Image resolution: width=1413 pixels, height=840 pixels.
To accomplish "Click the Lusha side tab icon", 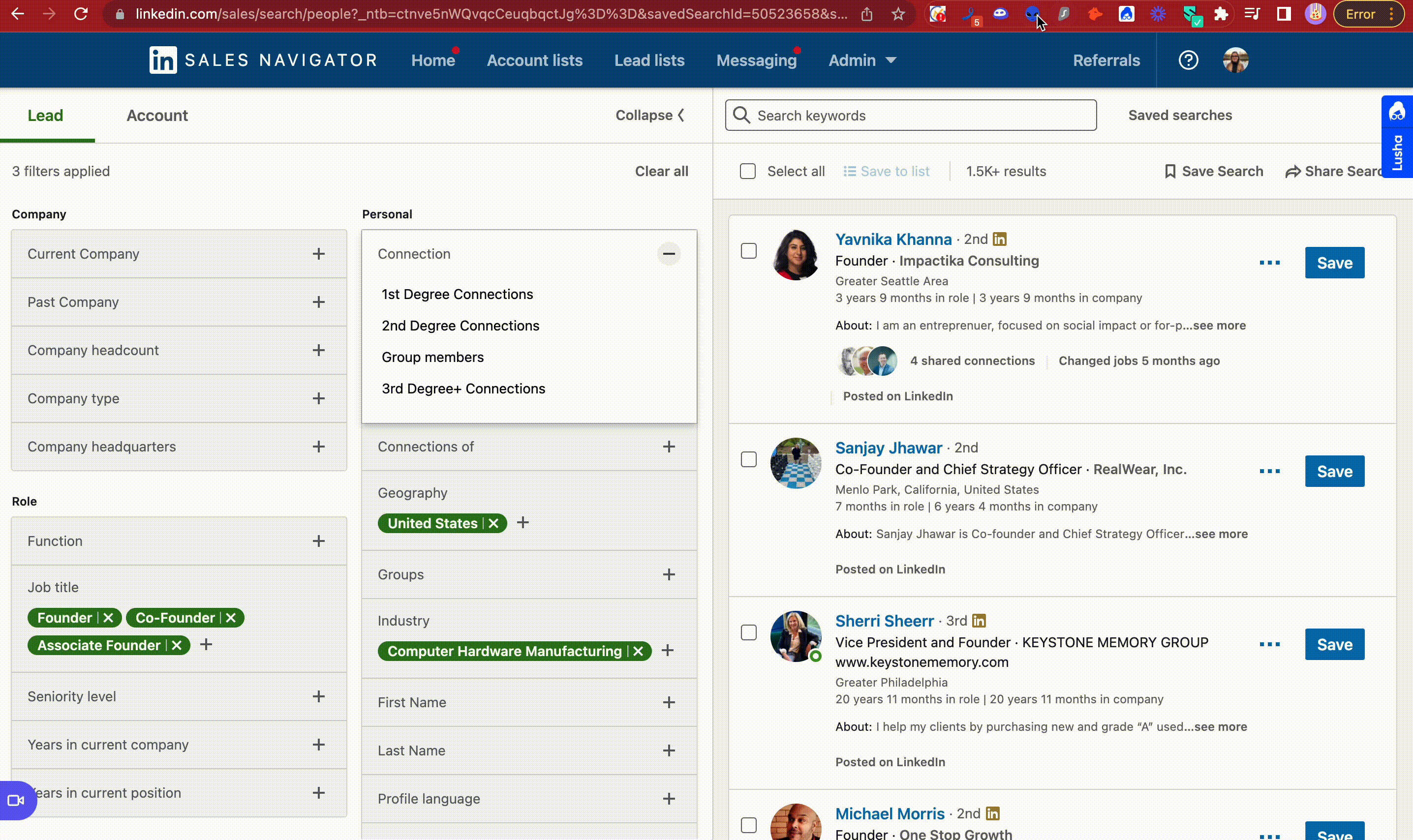I will (x=1397, y=112).
